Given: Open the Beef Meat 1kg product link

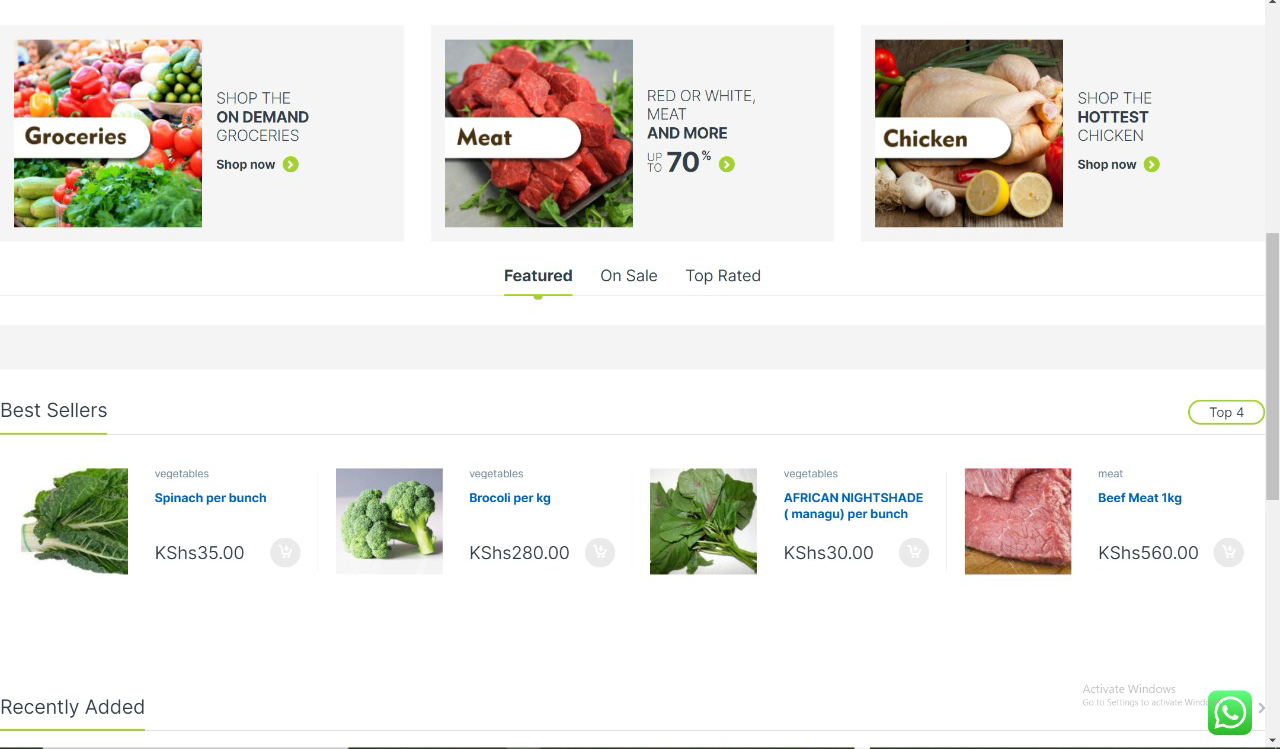Looking at the screenshot, I should pos(1140,498).
